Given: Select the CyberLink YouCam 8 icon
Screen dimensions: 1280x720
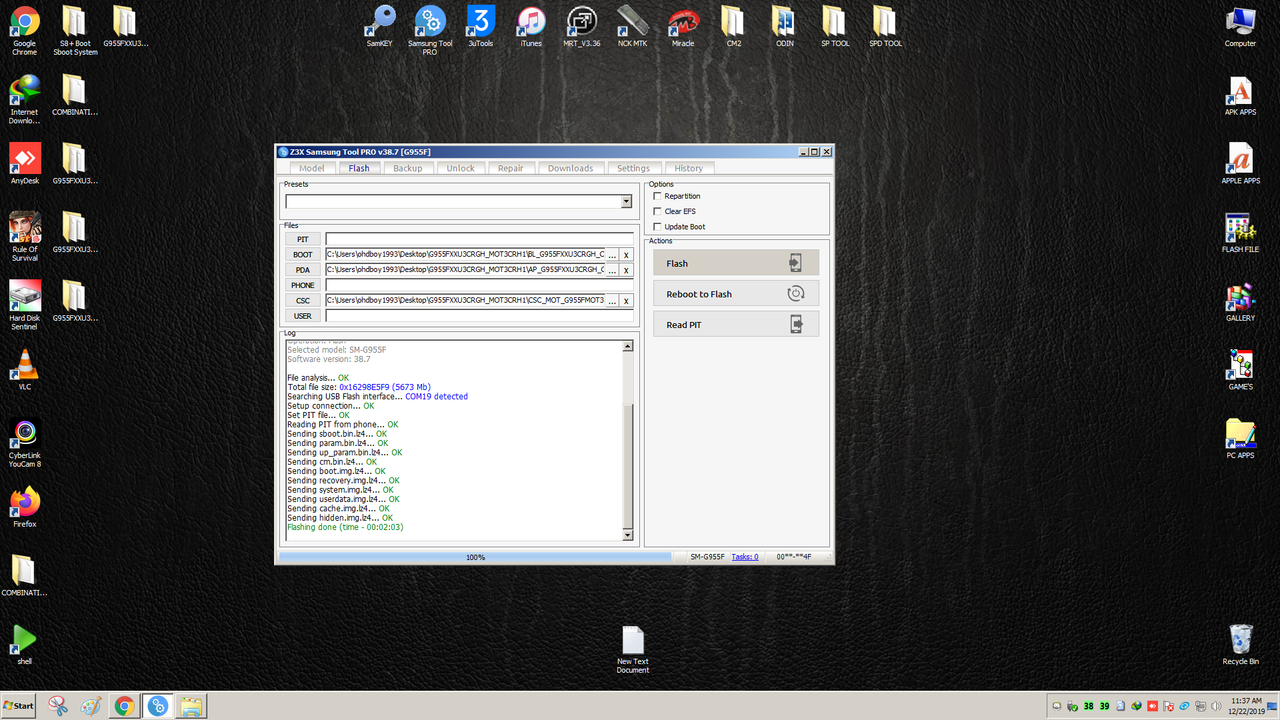Looking at the screenshot, I should (x=25, y=442).
